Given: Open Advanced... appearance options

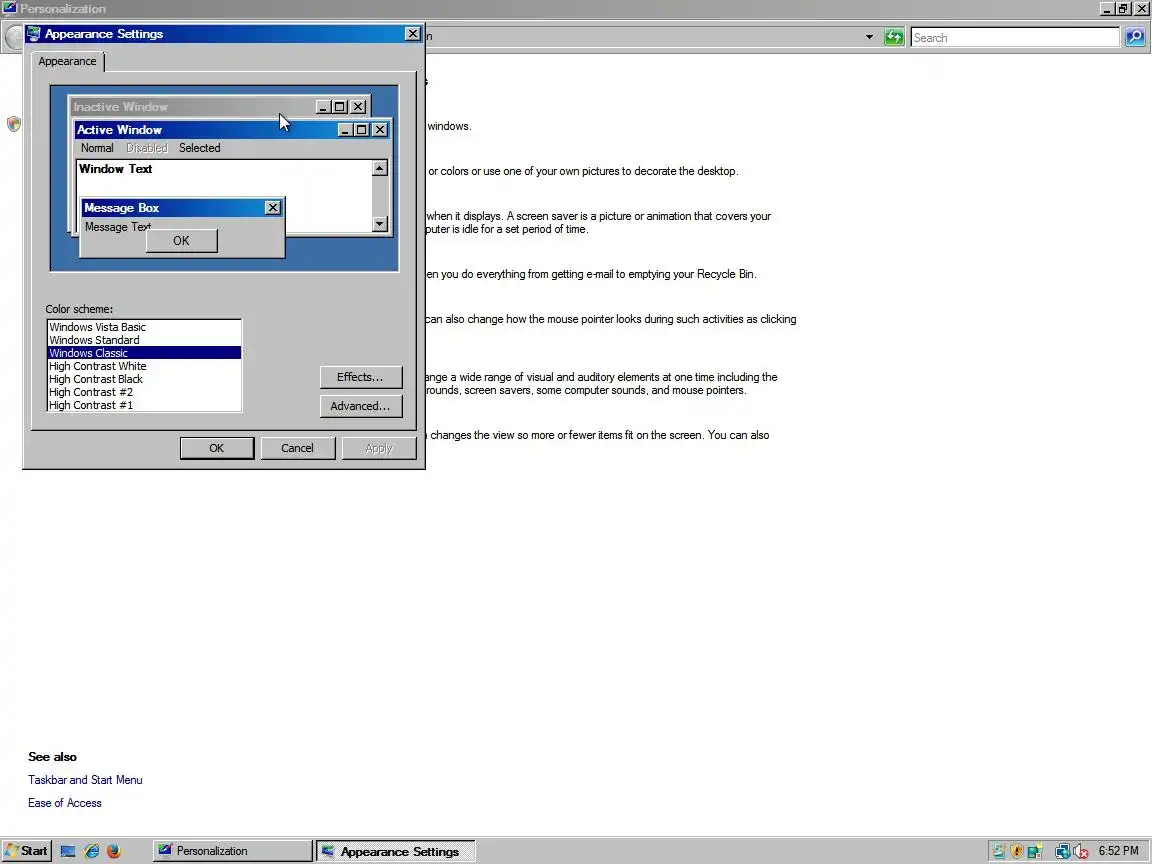Looking at the screenshot, I should click(x=361, y=406).
